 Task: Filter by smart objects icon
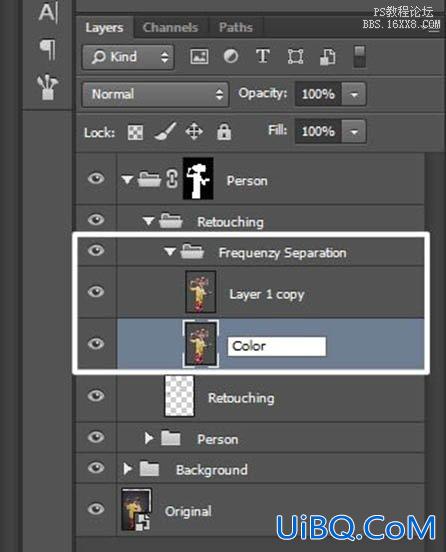click(x=327, y=57)
